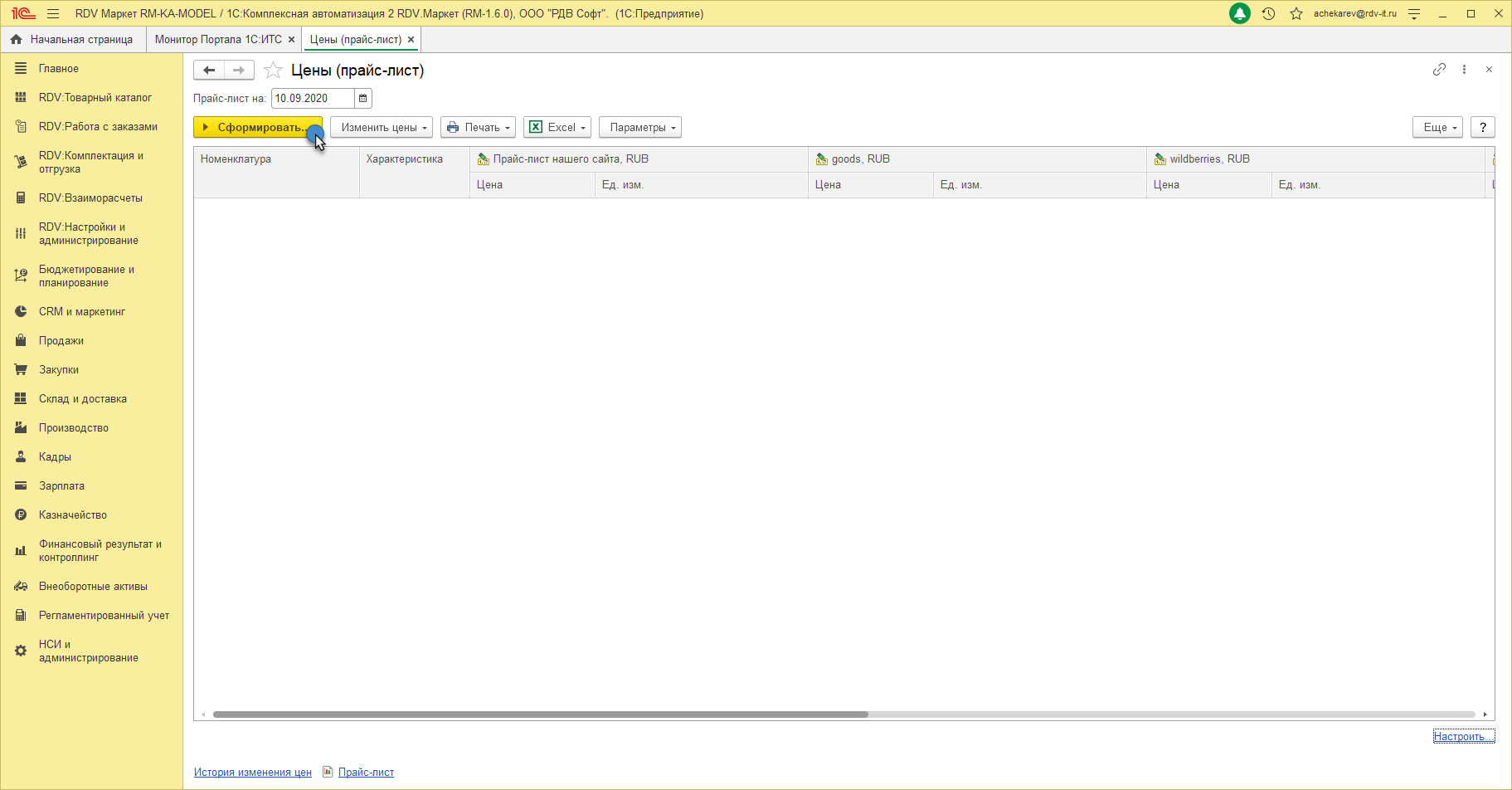
Task: Expand the Excel export dropdown
Action: point(557,128)
